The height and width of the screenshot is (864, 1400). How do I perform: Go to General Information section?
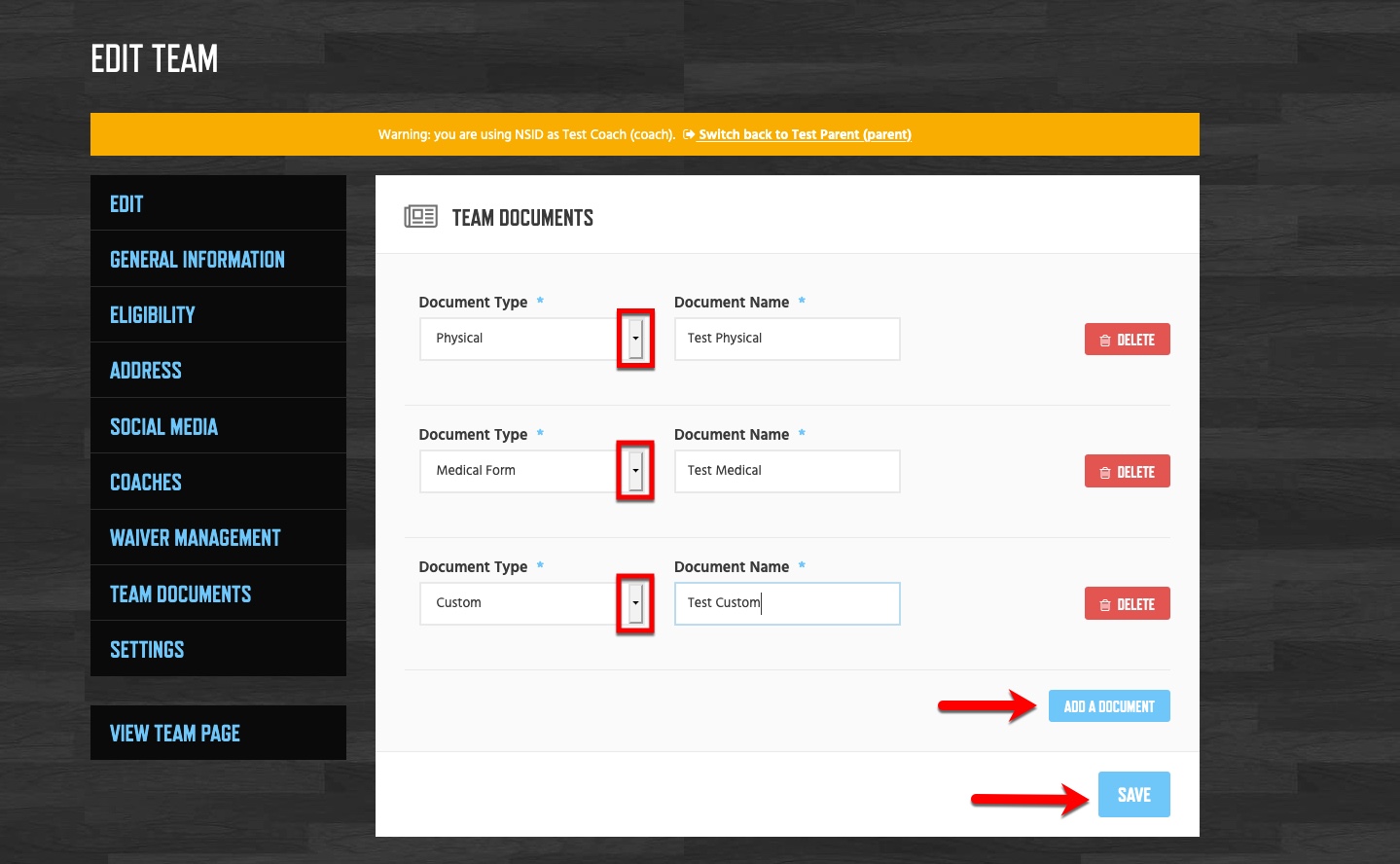pos(218,259)
